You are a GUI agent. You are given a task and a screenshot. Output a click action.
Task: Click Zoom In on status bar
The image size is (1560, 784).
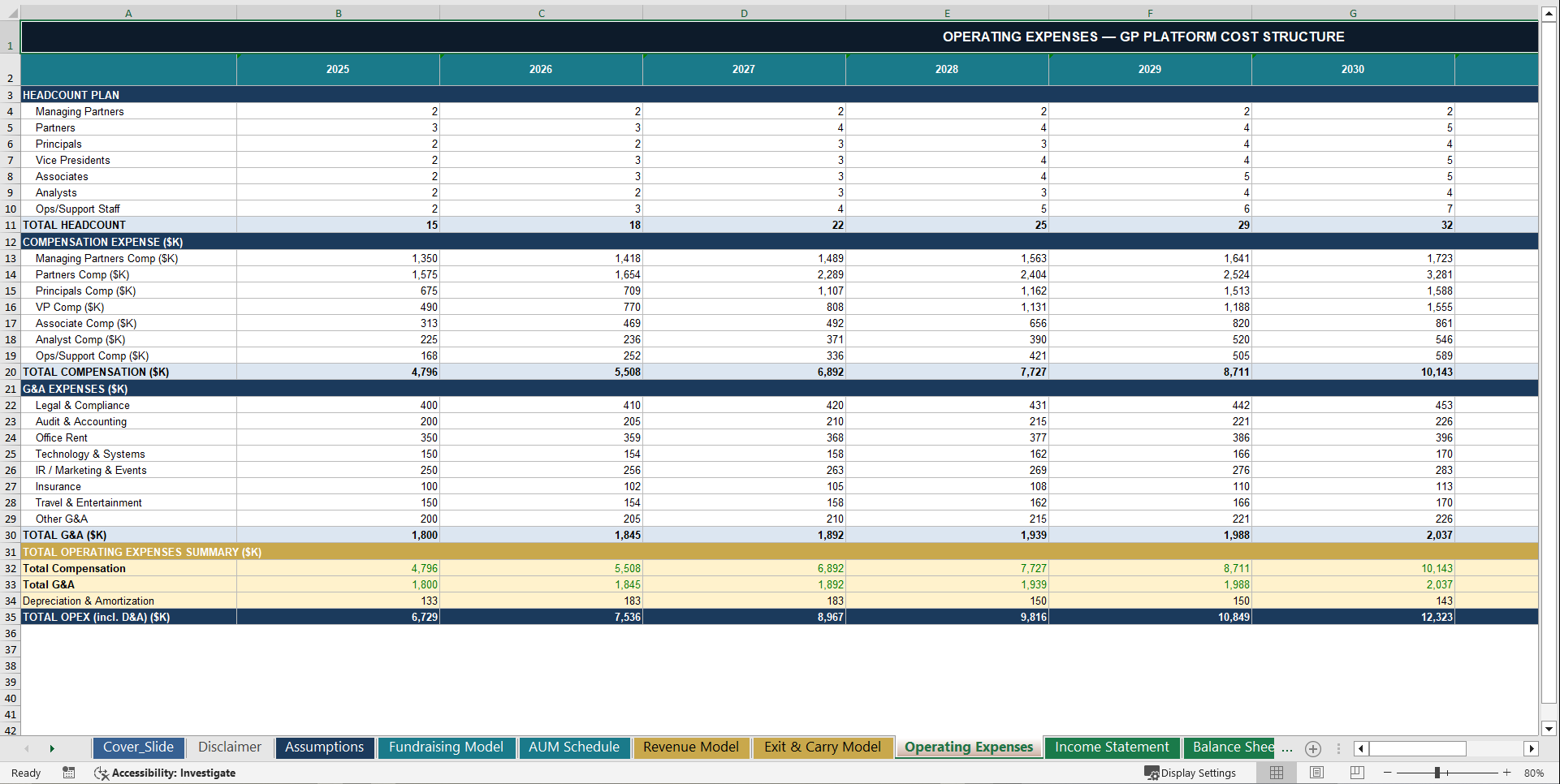click(1507, 773)
